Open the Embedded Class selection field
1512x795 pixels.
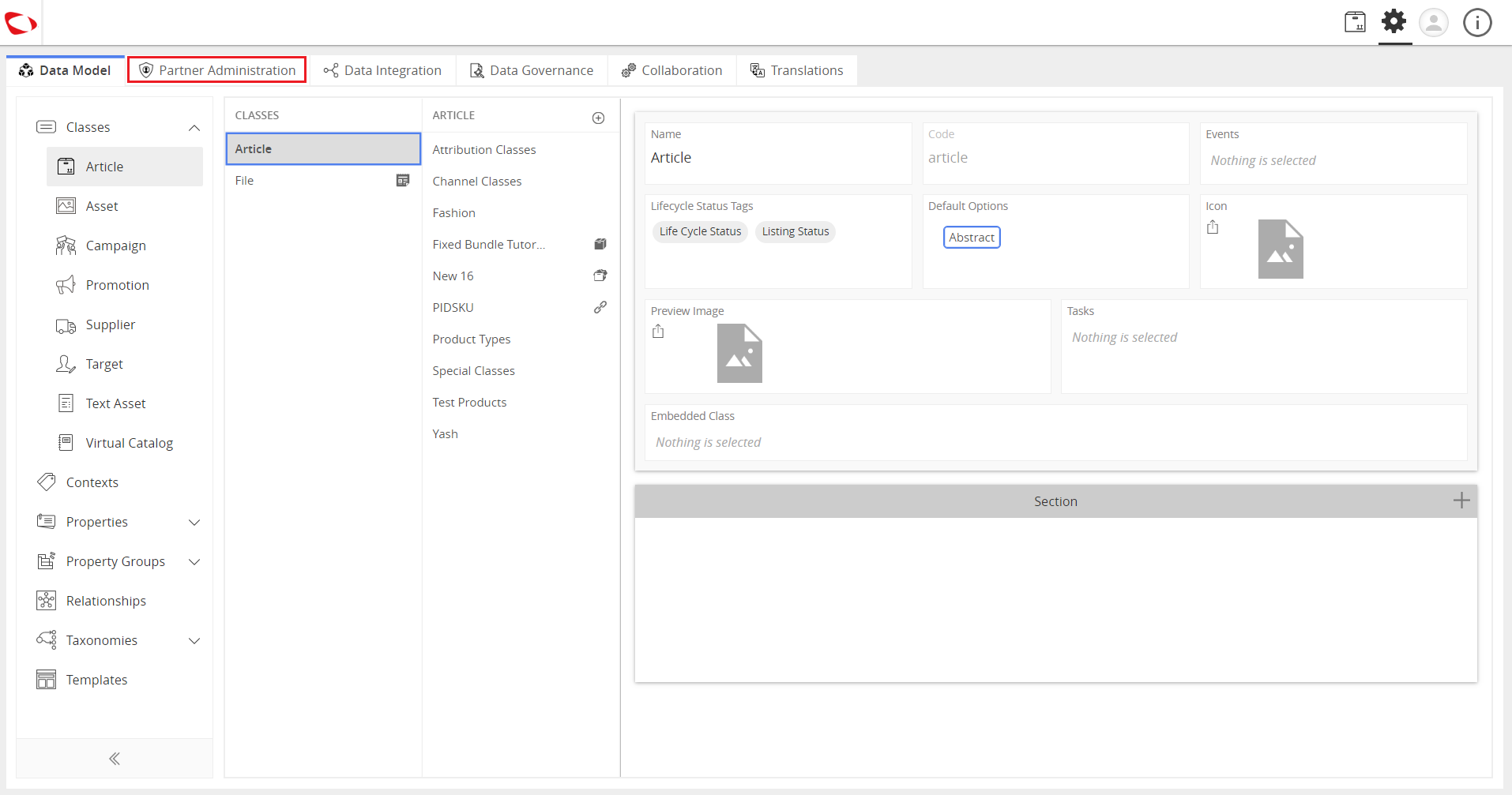point(1055,433)
